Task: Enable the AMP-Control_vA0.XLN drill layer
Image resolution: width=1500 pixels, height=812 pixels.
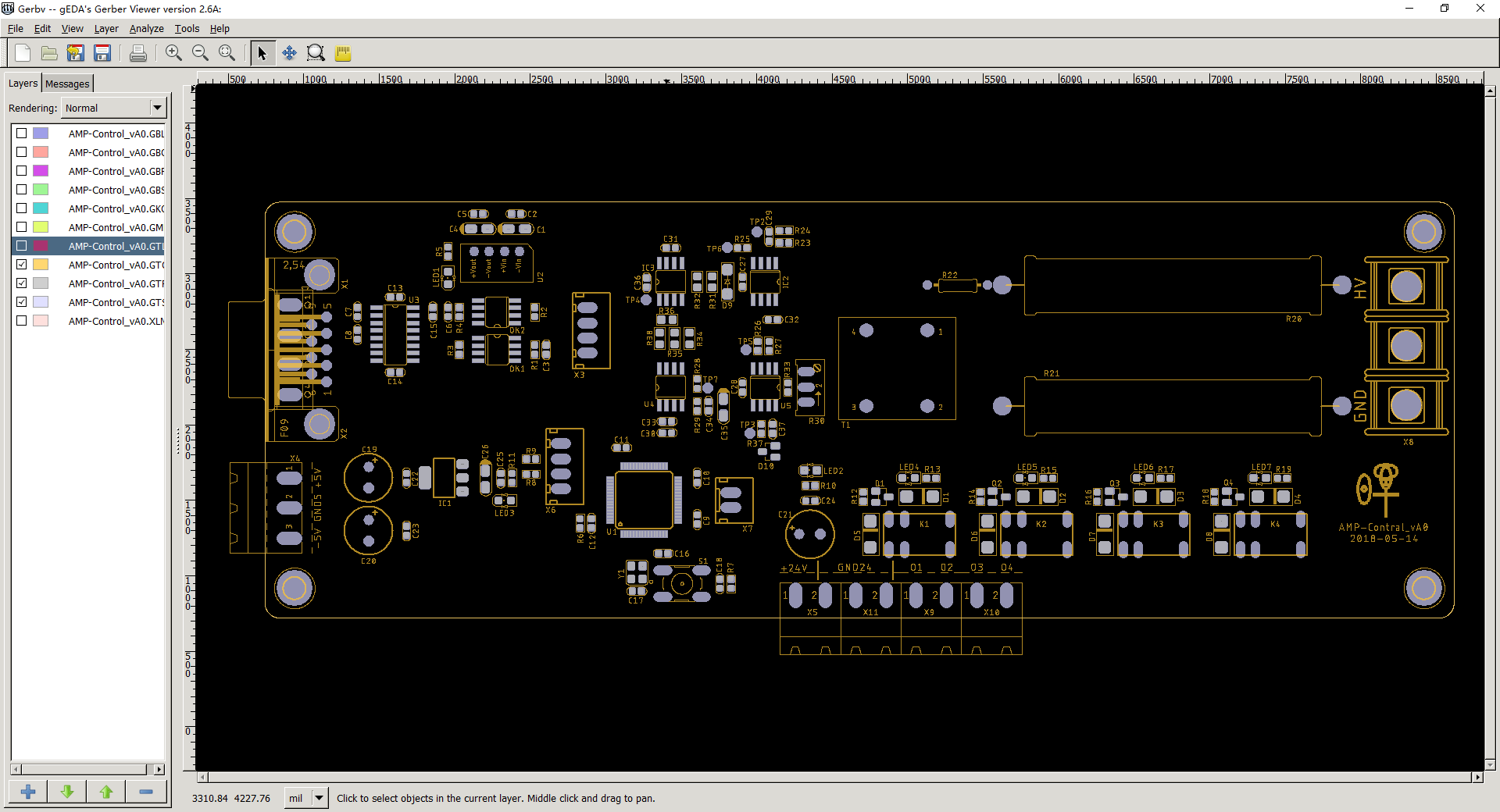Action: [22, 321]
